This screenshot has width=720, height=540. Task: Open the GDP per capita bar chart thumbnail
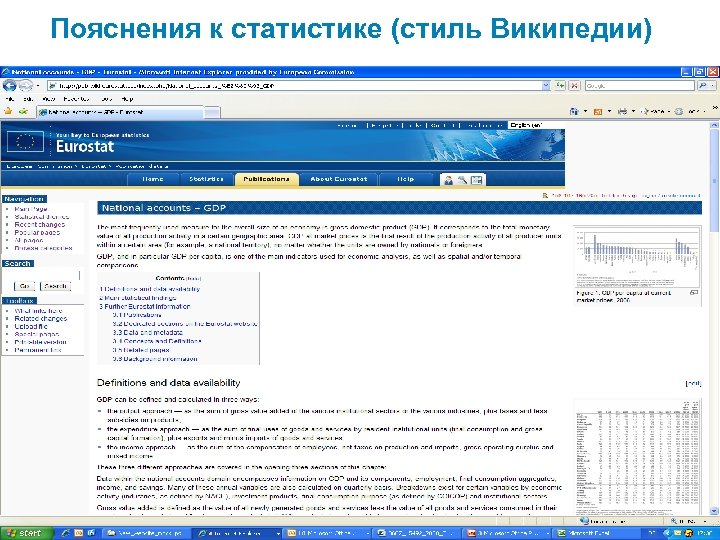[637, 258]
